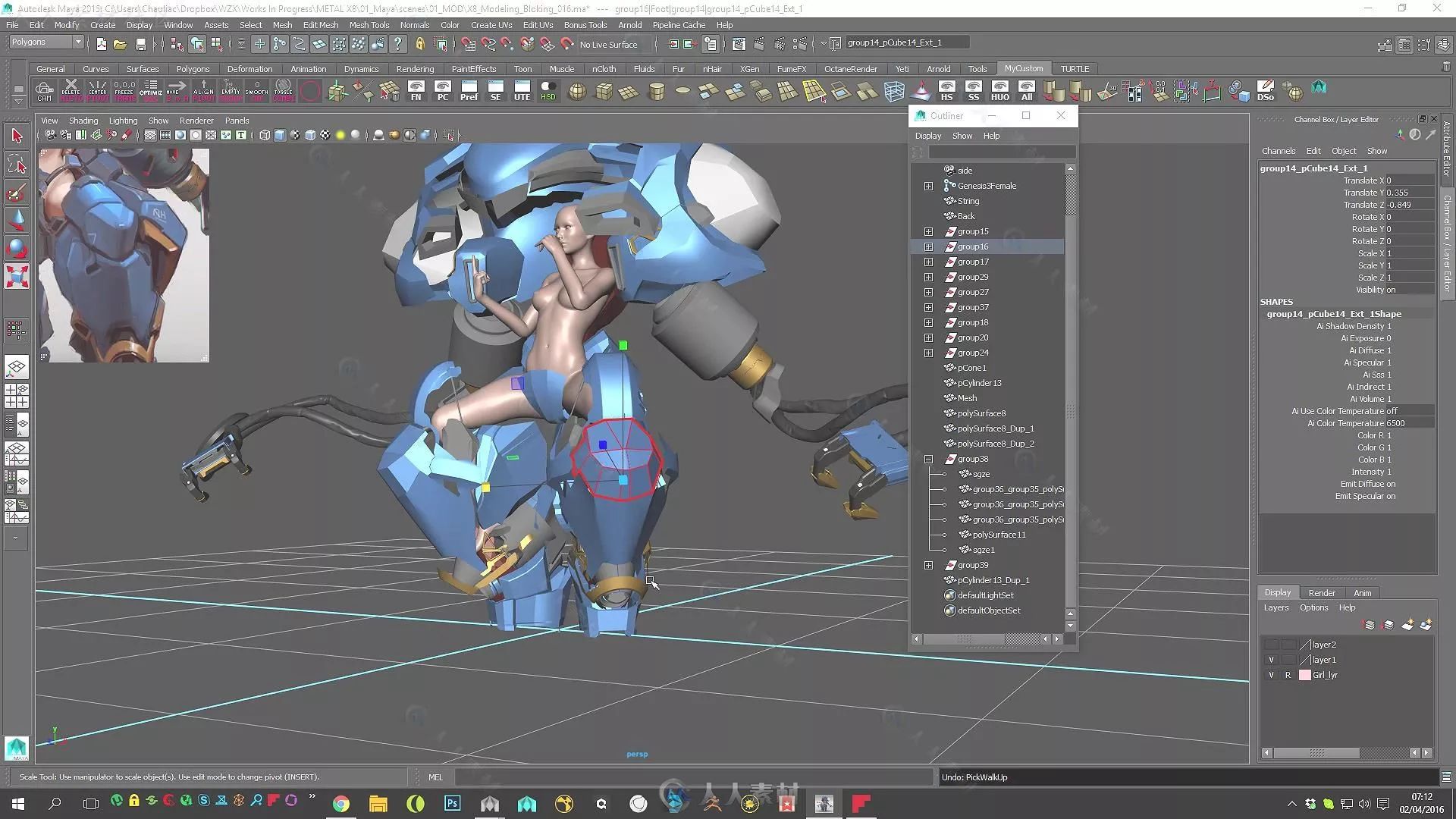This screenshot has height=819, width=1456.
Task: Open Channels menu in Channel Box
Action: point(1279,151)
